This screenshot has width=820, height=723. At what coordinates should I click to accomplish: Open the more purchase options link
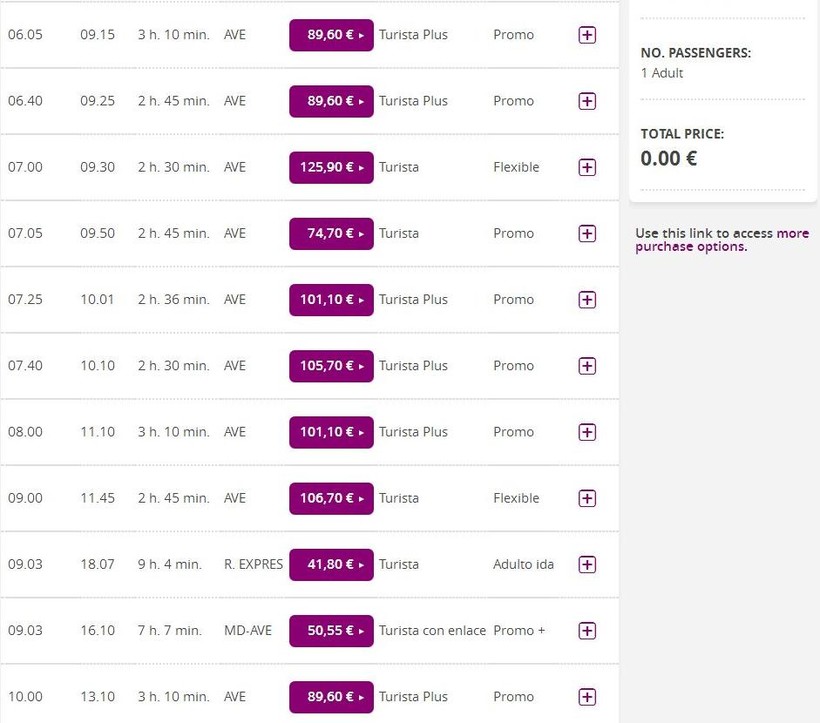(722, 240)
